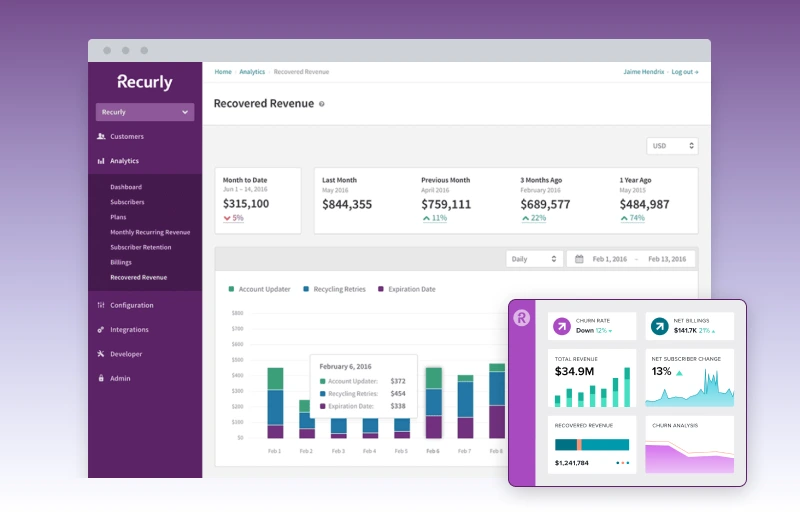Click the Developer tools icon
The image size is (800, 518).
[x=101, y=354]
